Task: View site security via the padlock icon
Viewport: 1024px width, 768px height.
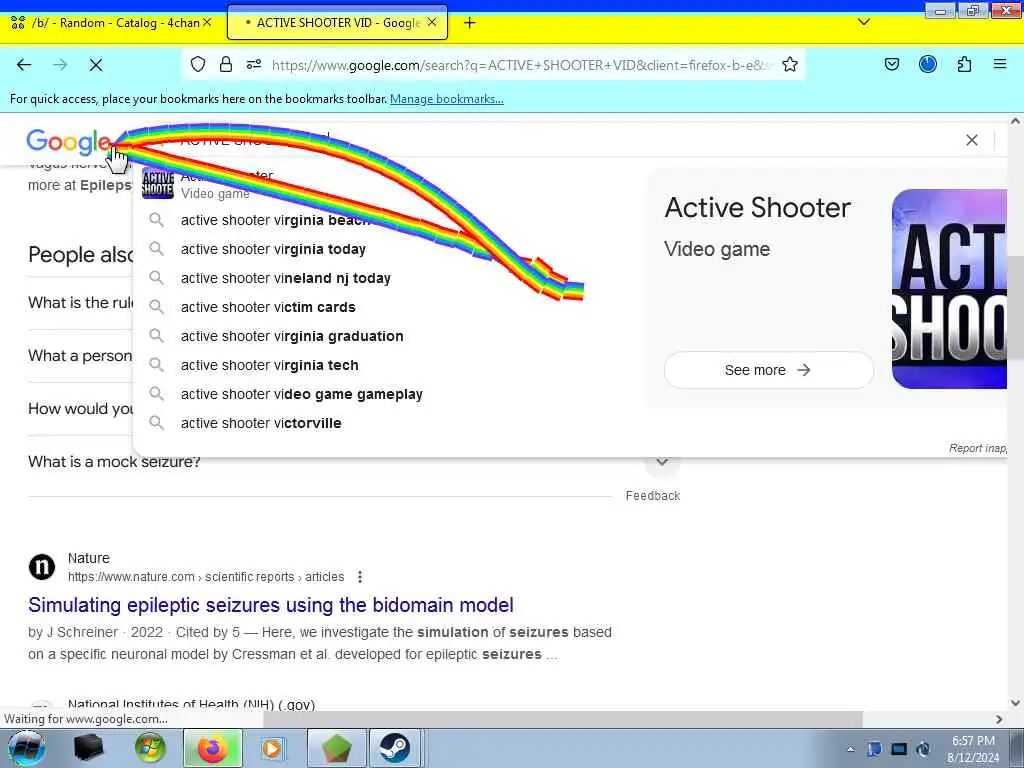Action: 226,64
